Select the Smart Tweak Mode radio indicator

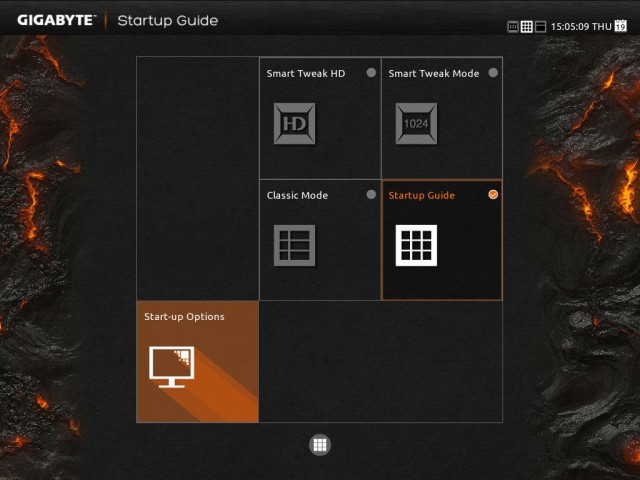pos(493,73)
